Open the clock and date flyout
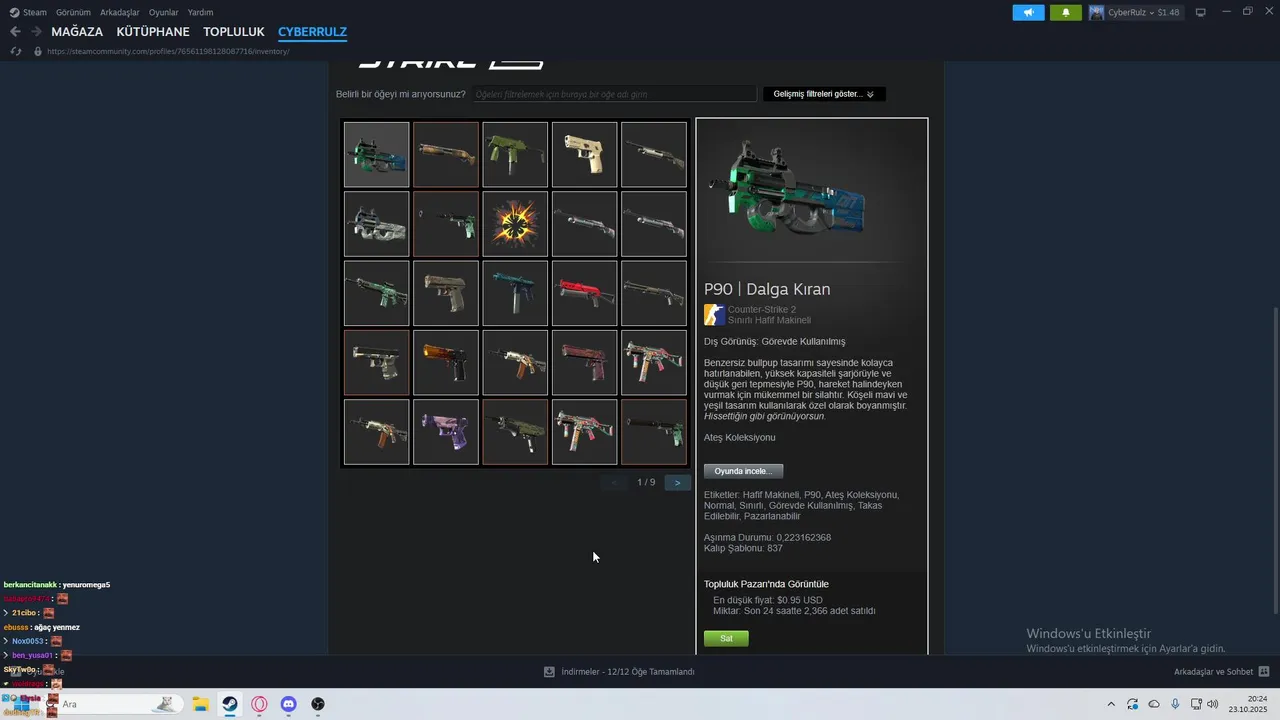Viewport: 1280px width, 720px height. click(1250, 704)
